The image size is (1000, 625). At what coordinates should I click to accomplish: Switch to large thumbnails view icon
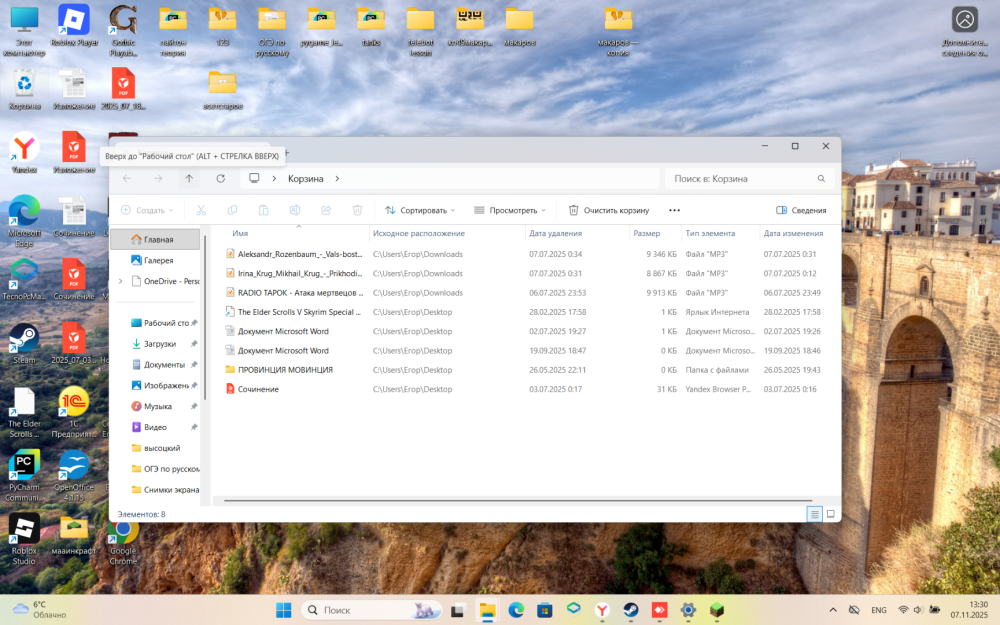pos(830,514)
